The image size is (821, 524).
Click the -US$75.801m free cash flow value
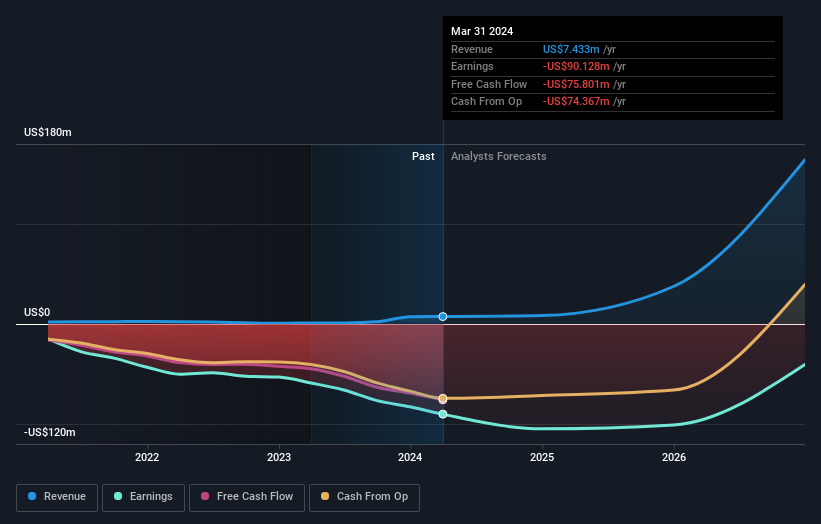(576, 84)
